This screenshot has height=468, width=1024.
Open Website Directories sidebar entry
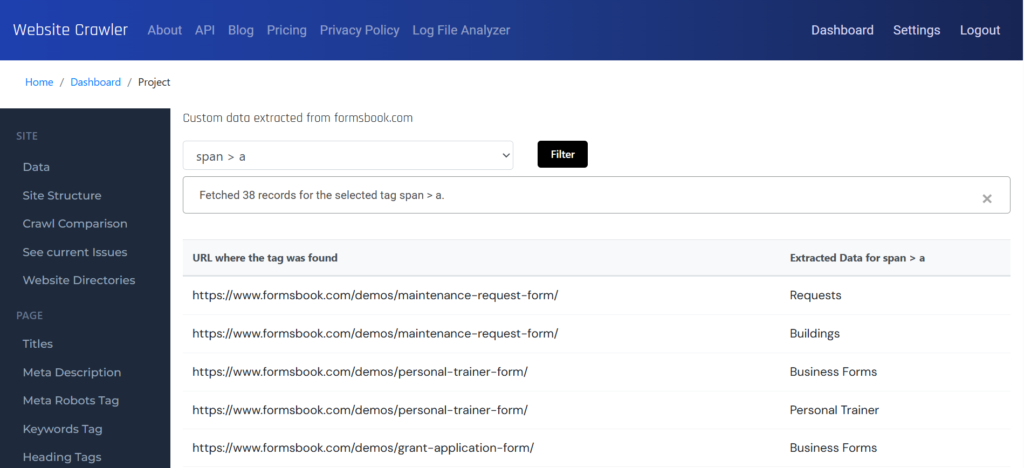[79, 280]
